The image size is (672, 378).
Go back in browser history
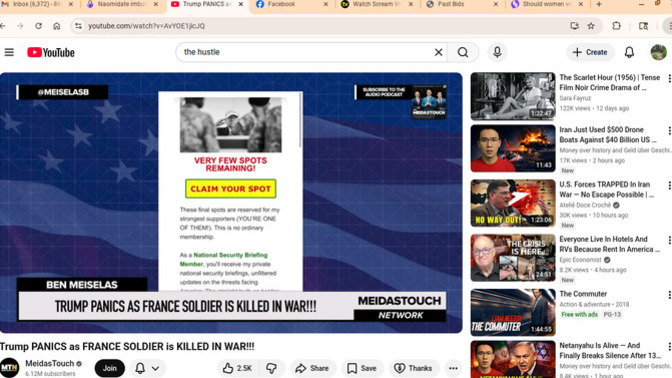coord(3,26)
